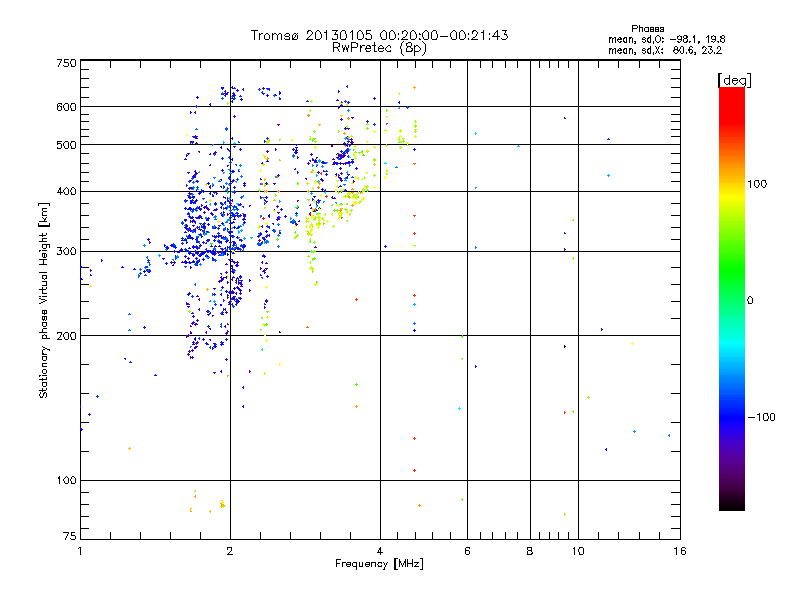Click the 'mean, sd,X: 80.6, 23.2' line
This screenshot has width=800, height=600.
point(665,50)
